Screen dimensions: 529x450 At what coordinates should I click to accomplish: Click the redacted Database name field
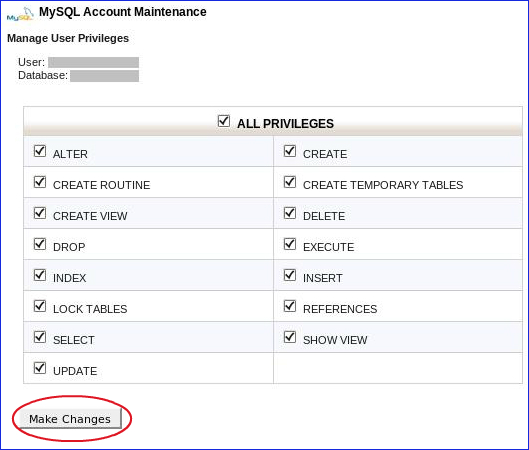[105, 76]
